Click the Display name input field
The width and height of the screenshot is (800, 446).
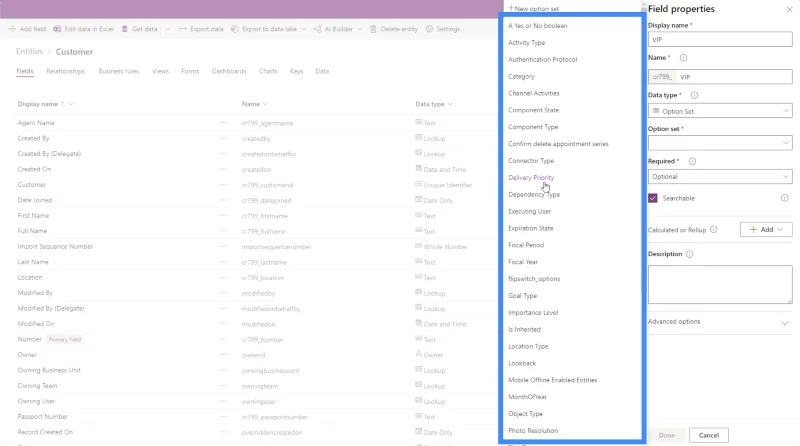tap(720, 39)
